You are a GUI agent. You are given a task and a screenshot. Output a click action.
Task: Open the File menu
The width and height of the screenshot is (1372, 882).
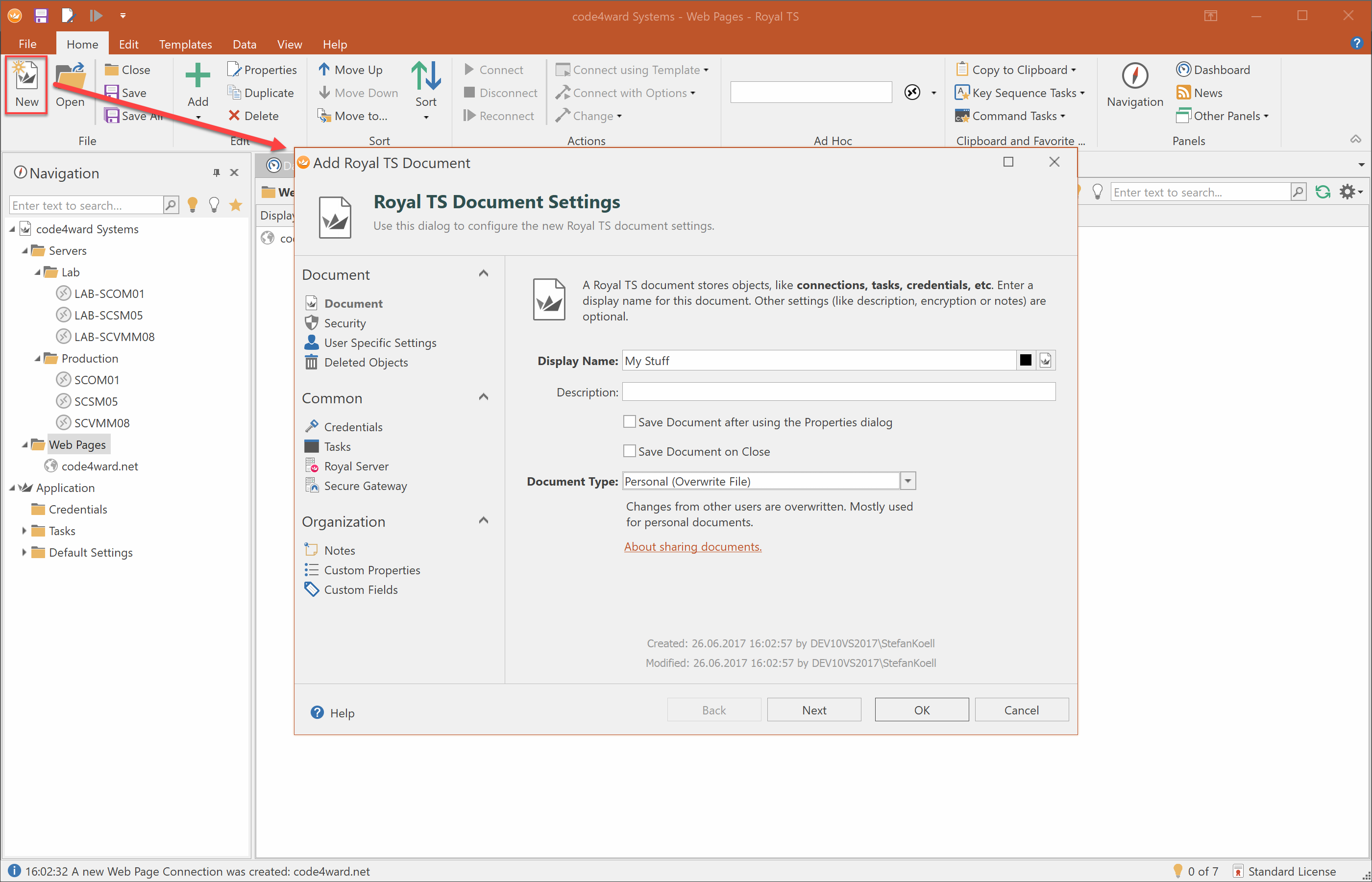tap(27, 44)
